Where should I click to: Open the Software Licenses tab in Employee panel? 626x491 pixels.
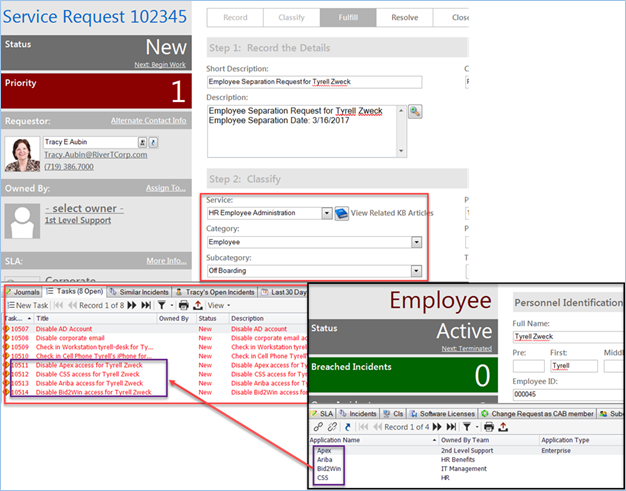[x=442, y=414]
